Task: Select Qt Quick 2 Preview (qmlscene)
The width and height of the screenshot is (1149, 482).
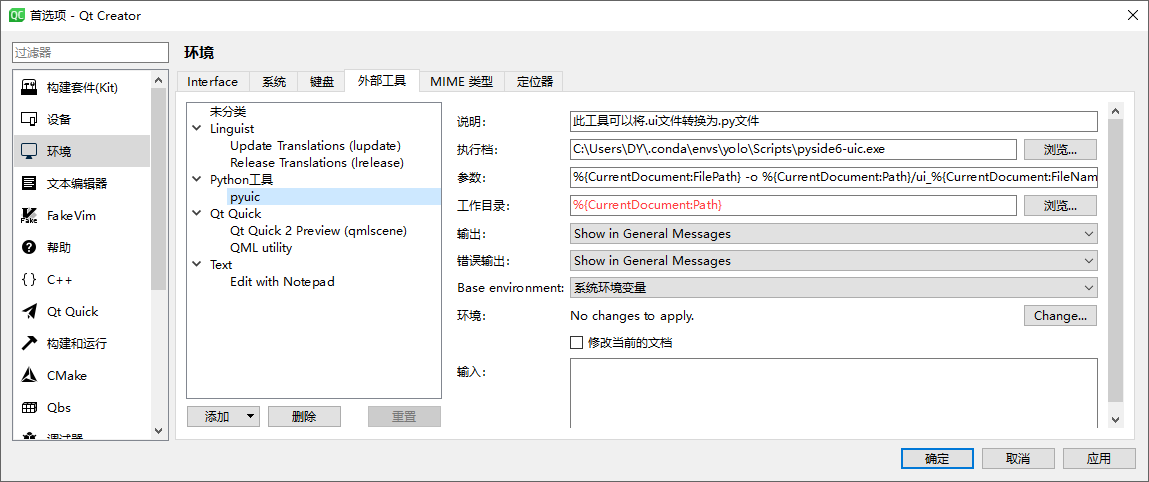Action: coord(318,231)
